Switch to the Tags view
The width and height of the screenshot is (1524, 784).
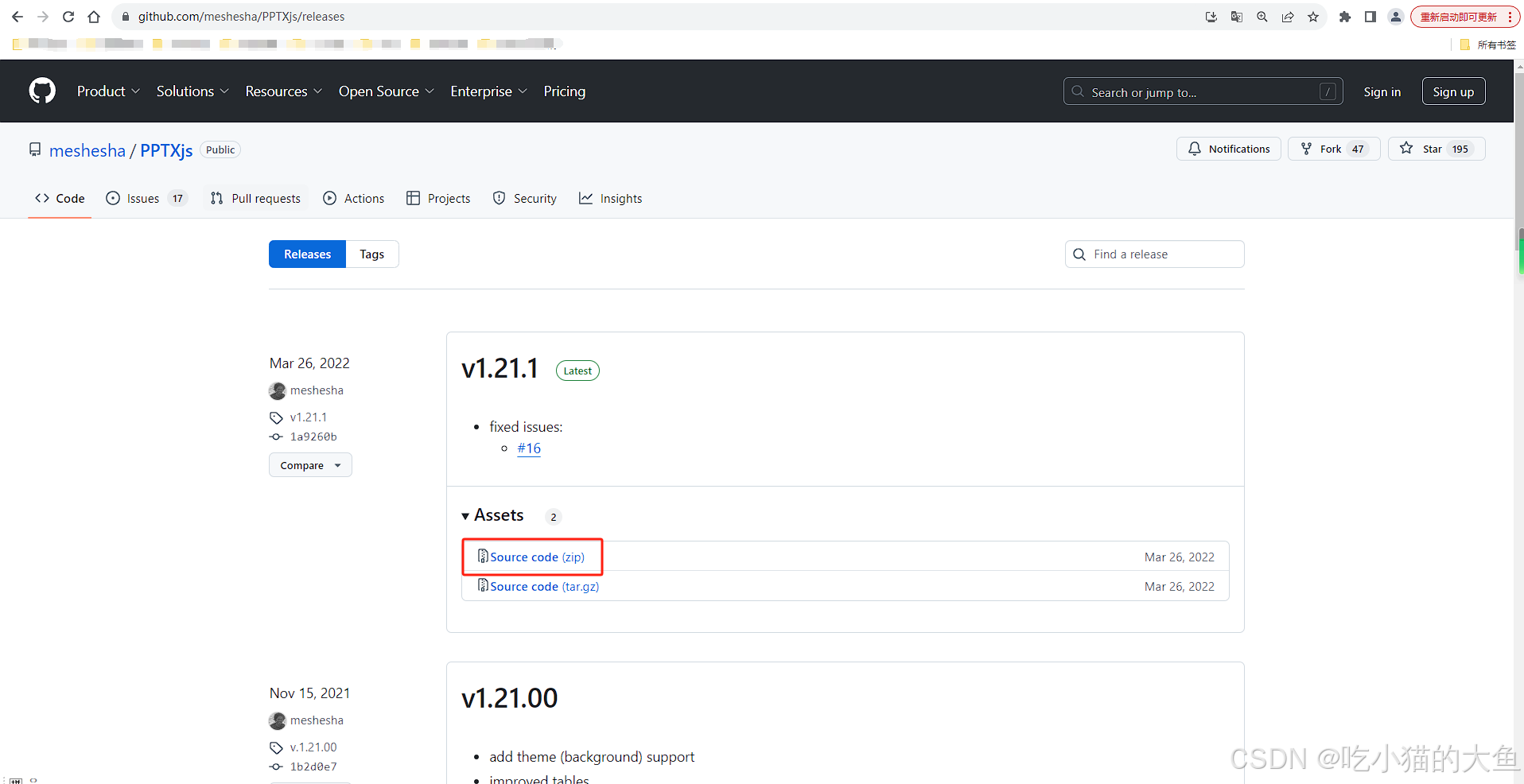tap(372, 254)
